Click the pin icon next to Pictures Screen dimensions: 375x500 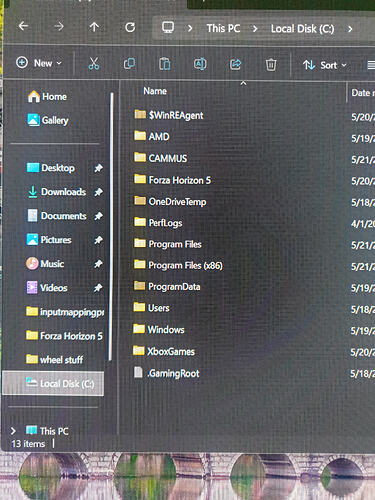[98, 240]
